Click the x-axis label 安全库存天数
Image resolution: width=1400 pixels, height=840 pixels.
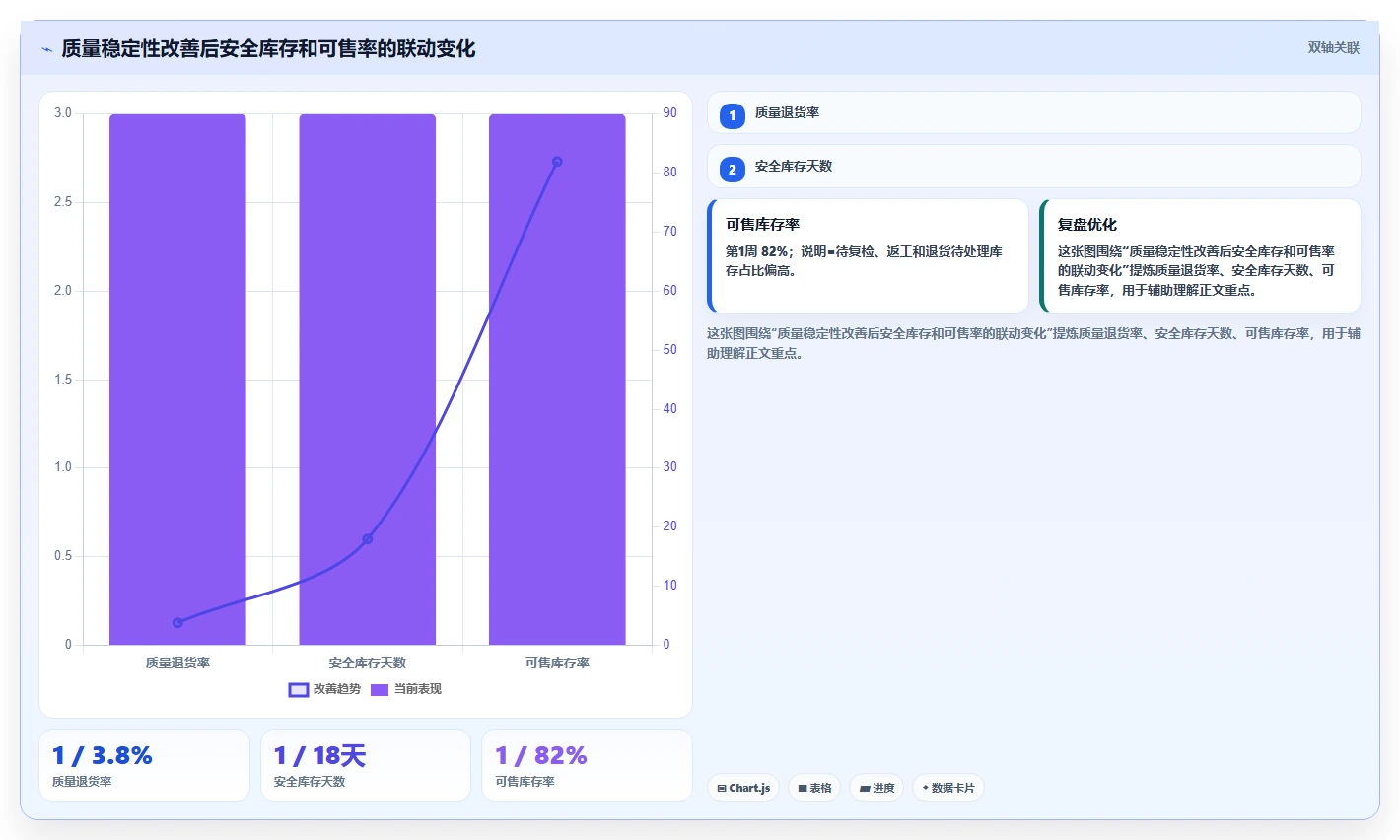(x=368, y=664)
